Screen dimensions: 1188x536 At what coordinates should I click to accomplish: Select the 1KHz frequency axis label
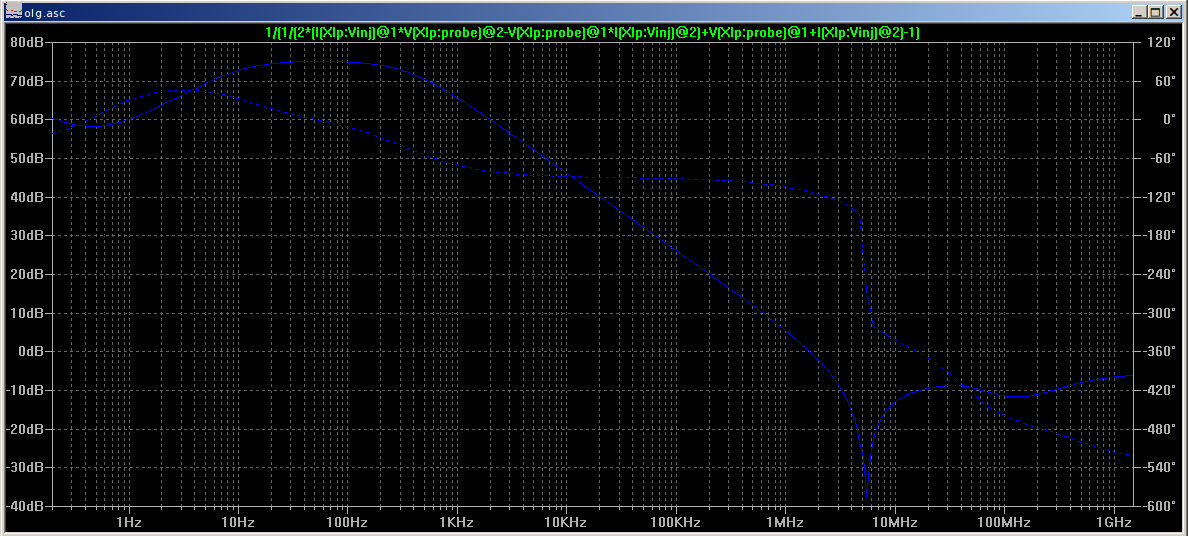tap(457, 522)
